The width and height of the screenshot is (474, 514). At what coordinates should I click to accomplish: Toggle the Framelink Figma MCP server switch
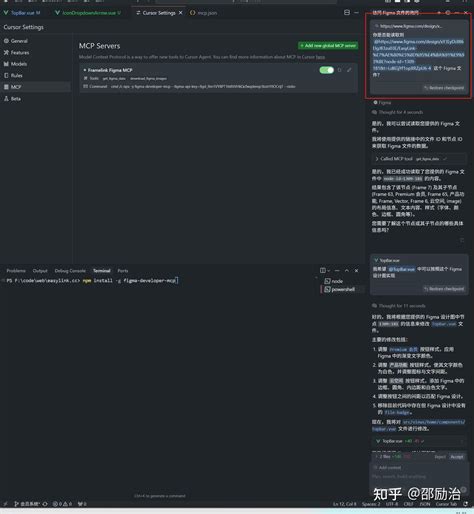pos(326,70)
